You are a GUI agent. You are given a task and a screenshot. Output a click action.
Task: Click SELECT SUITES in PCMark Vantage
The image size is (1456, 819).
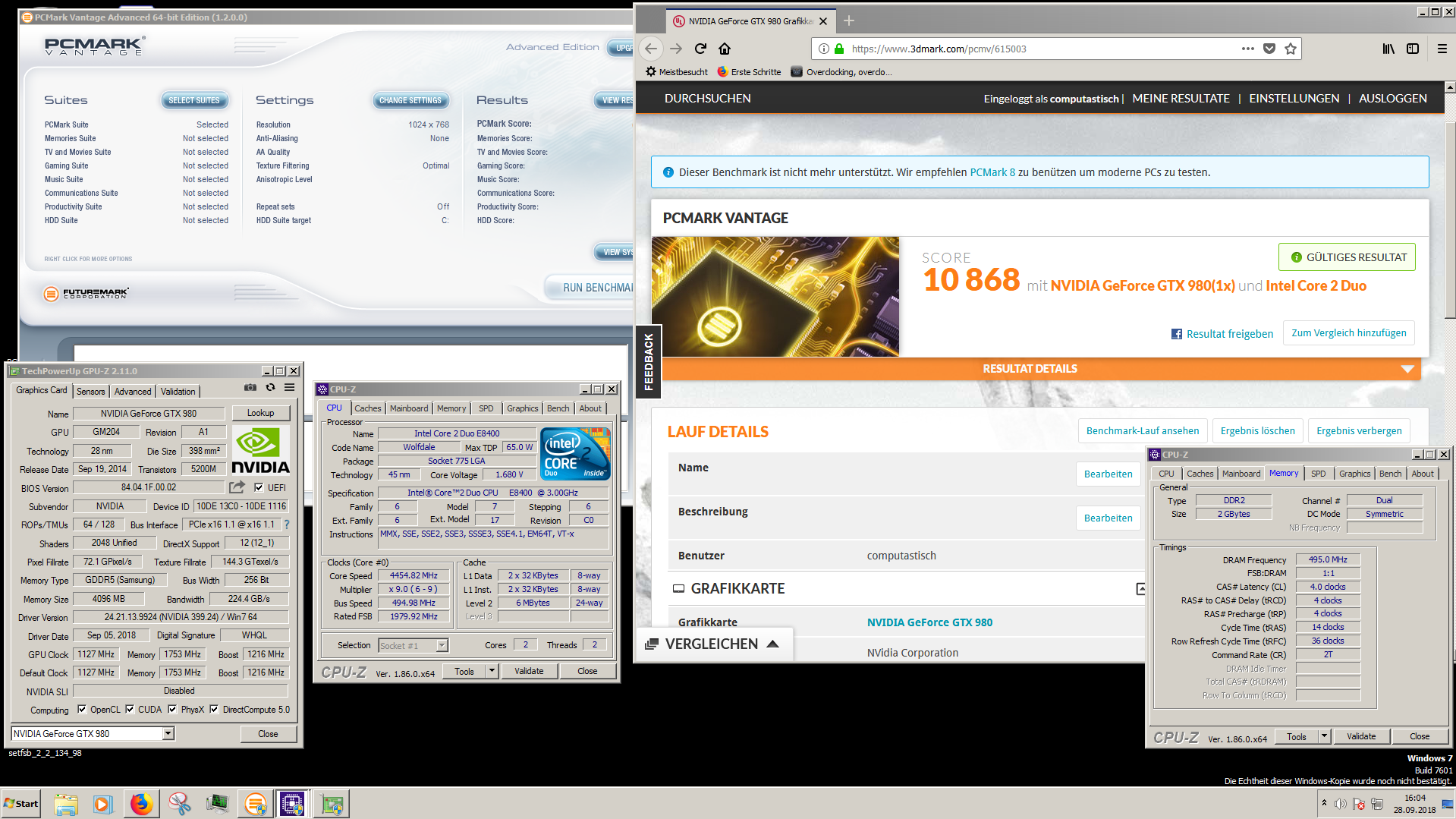pyautogui.click(x=194, y=100)
